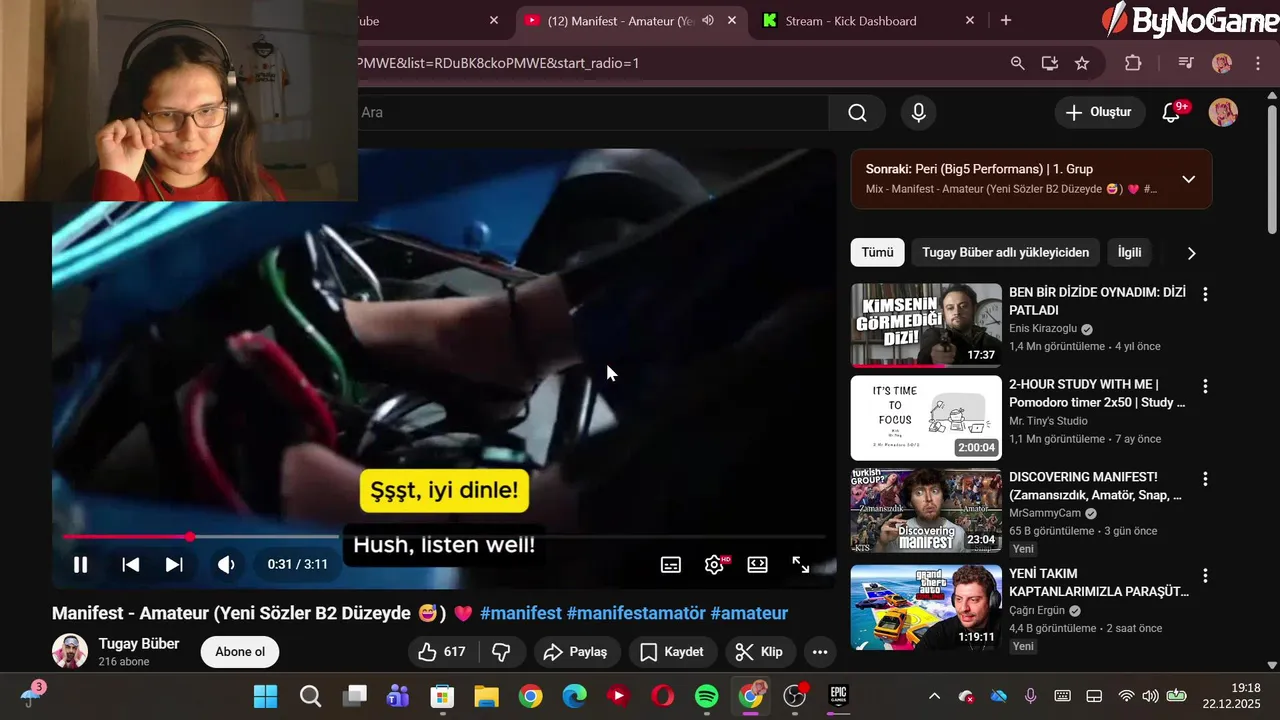Open options menu for BEN BİR DİZİDE OYNADIM

(1205, 294)
